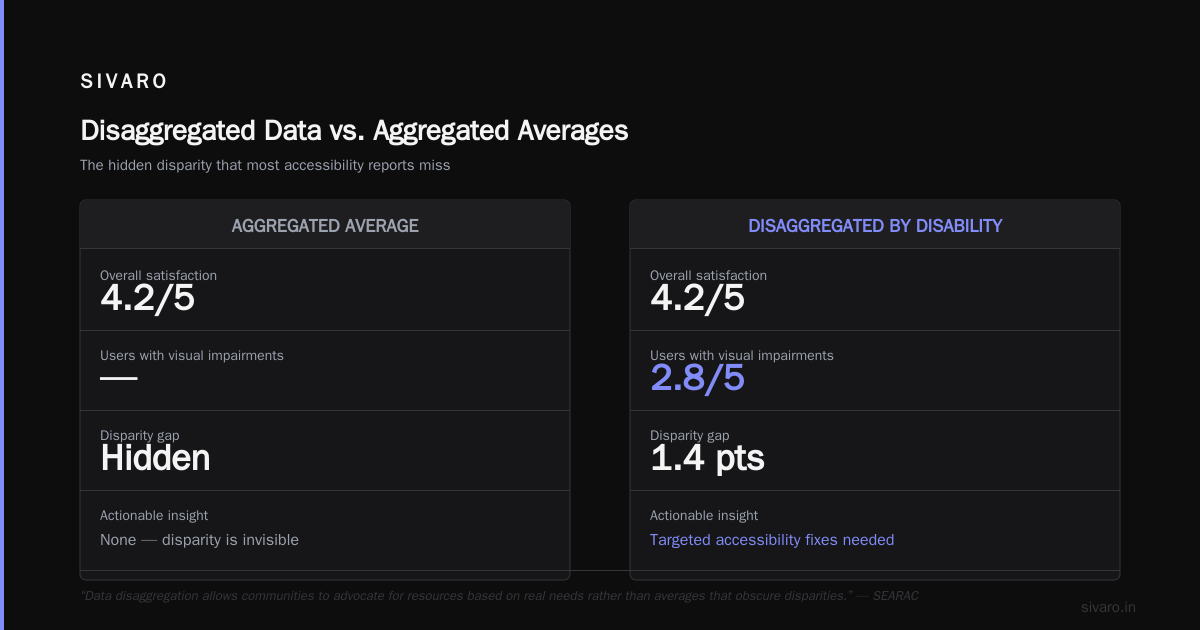Select the Disaggregated Data vs. Aggregated Averages title
Image resolution: width=1200 pixels, height=630 pixels.
[x=354, y=131]
